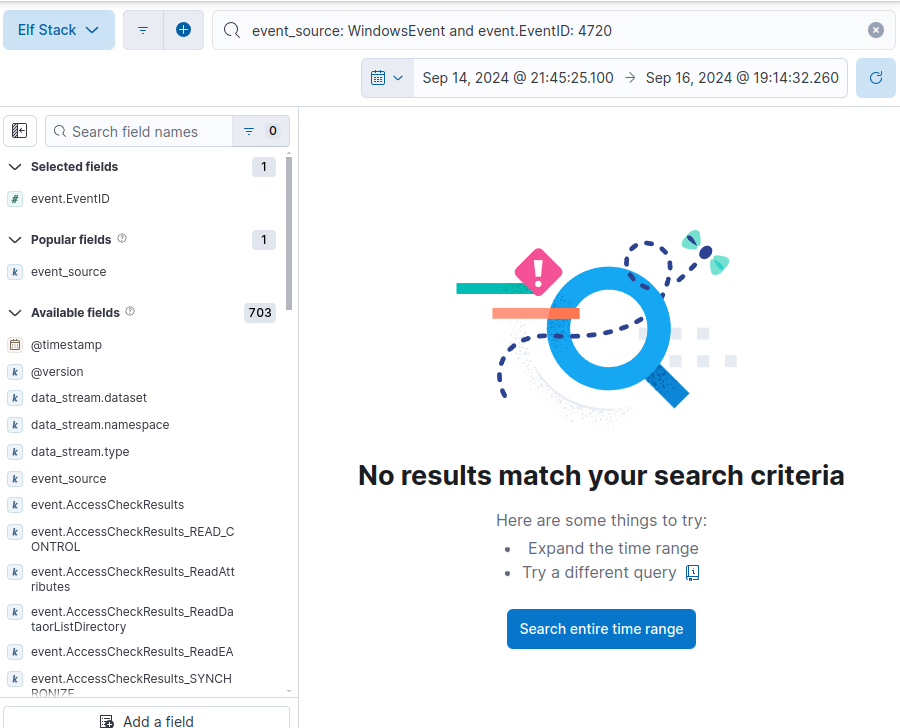Viewport: 900px width, 728px height.
Task: Open the calendar quick date menu
Action: coord(387,78)
